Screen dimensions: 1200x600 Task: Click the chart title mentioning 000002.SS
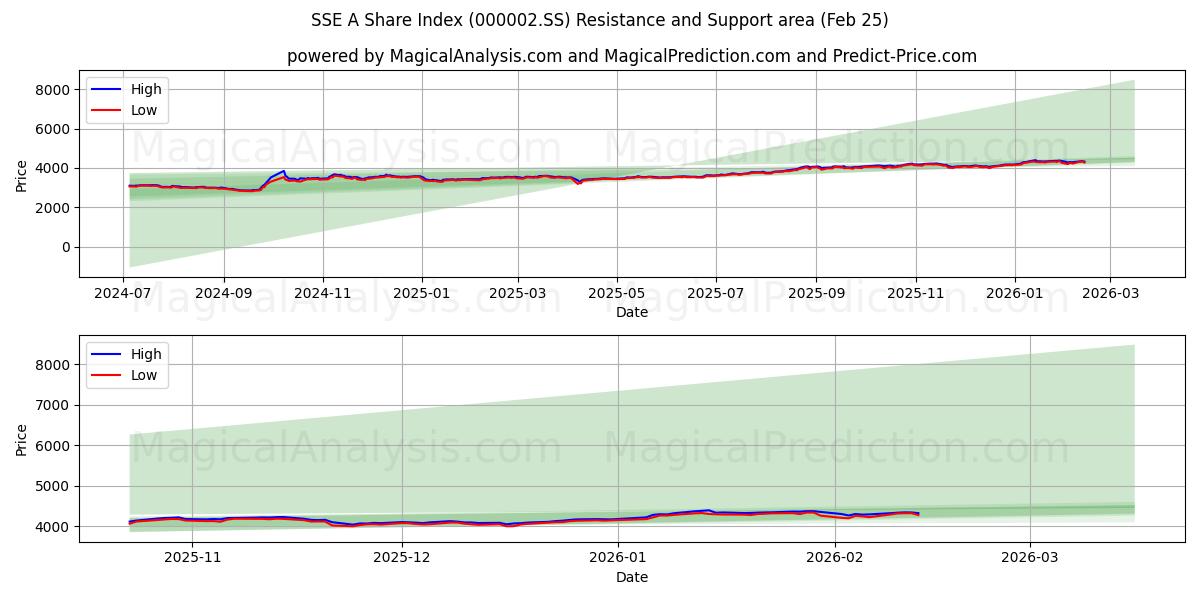600,17
